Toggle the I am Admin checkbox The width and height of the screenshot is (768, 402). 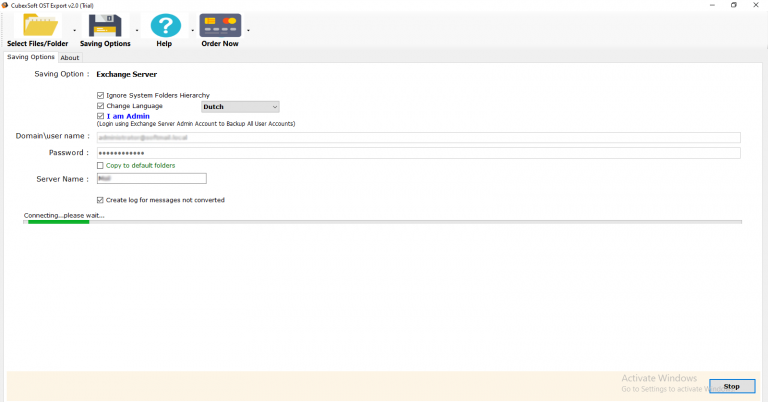point(100,116)
